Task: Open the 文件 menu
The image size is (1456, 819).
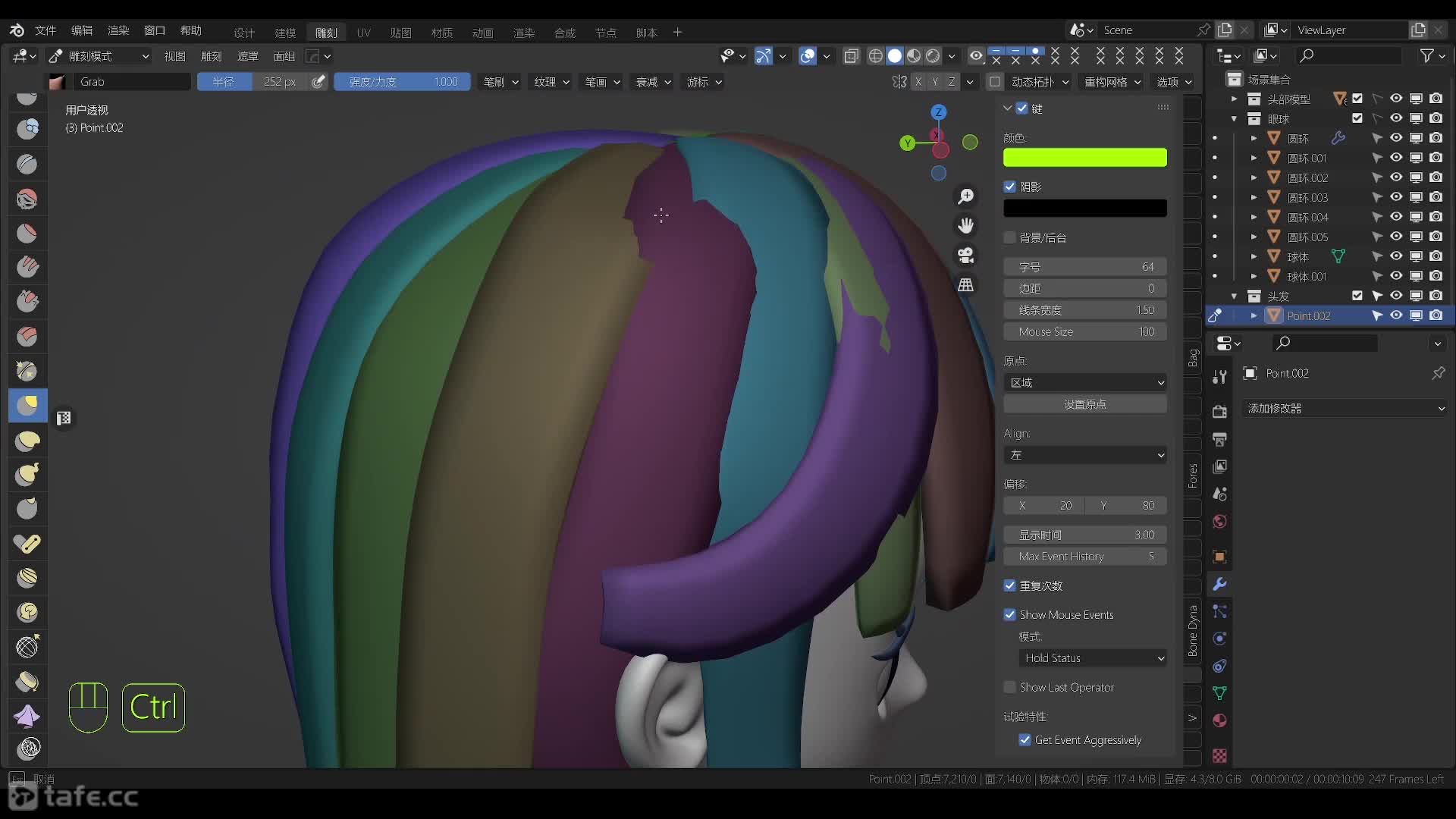Action: (45, 30)
